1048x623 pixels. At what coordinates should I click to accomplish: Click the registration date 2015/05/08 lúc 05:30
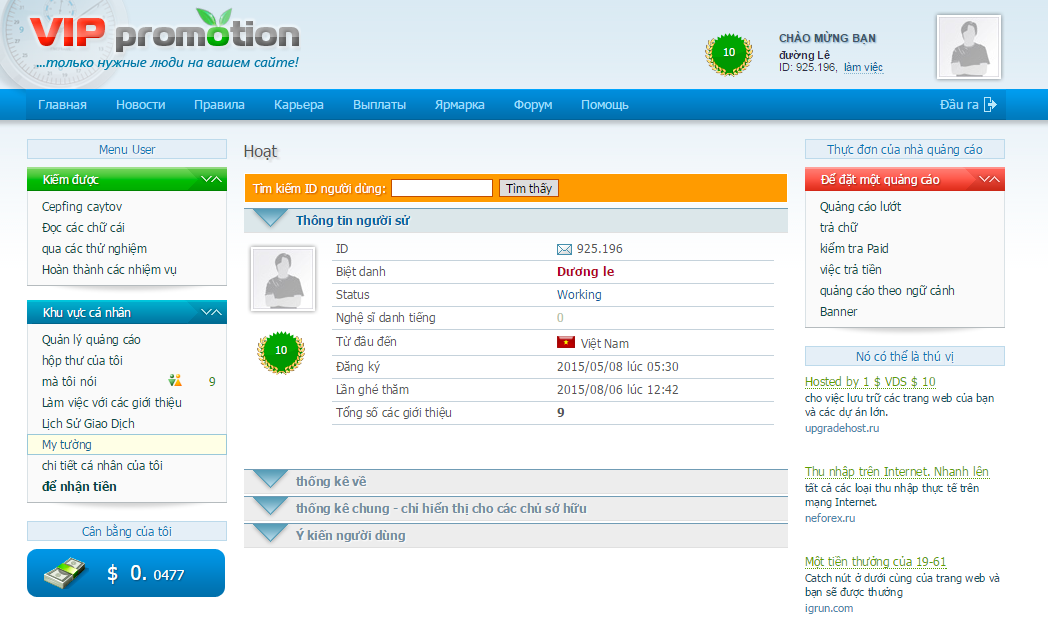(618, 367)
